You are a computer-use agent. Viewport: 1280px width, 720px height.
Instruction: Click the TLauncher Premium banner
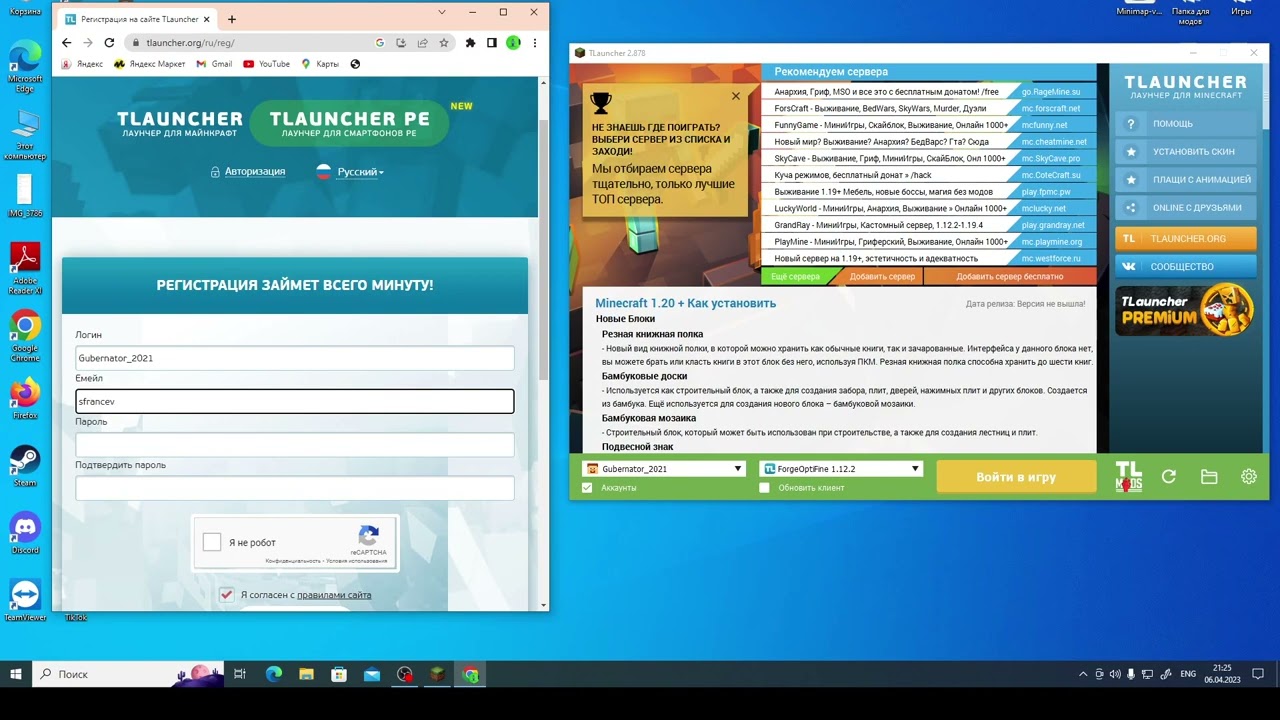[1185, 310]
